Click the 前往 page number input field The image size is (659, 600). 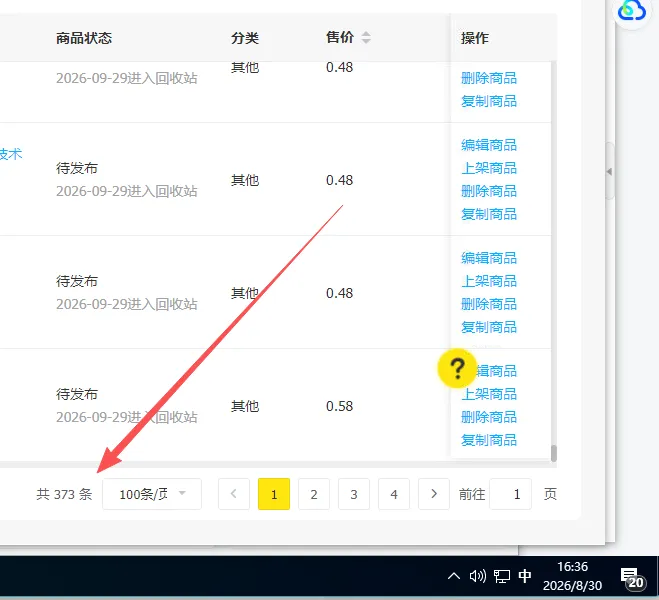(511, 494)
